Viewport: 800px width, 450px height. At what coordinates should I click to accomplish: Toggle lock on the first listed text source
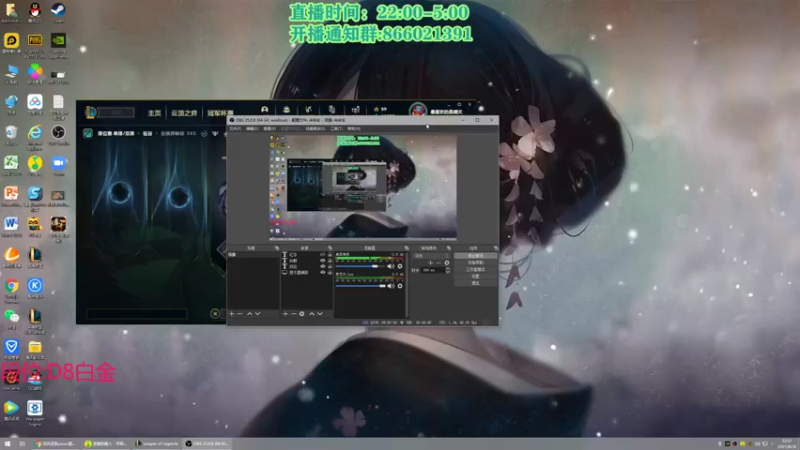pos(330,254)
